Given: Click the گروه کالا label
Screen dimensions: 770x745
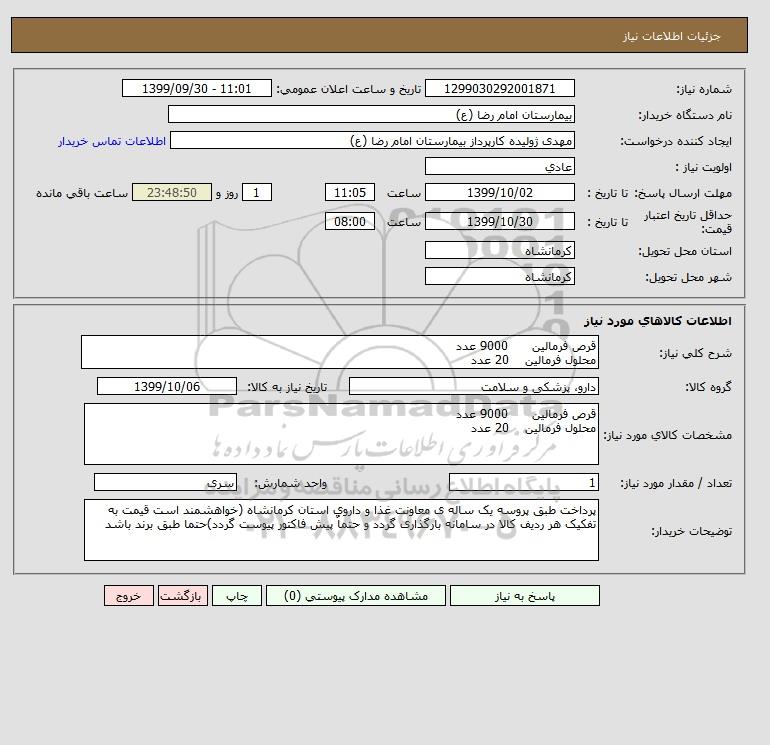Looking at the screenshot, I should 709,387.
